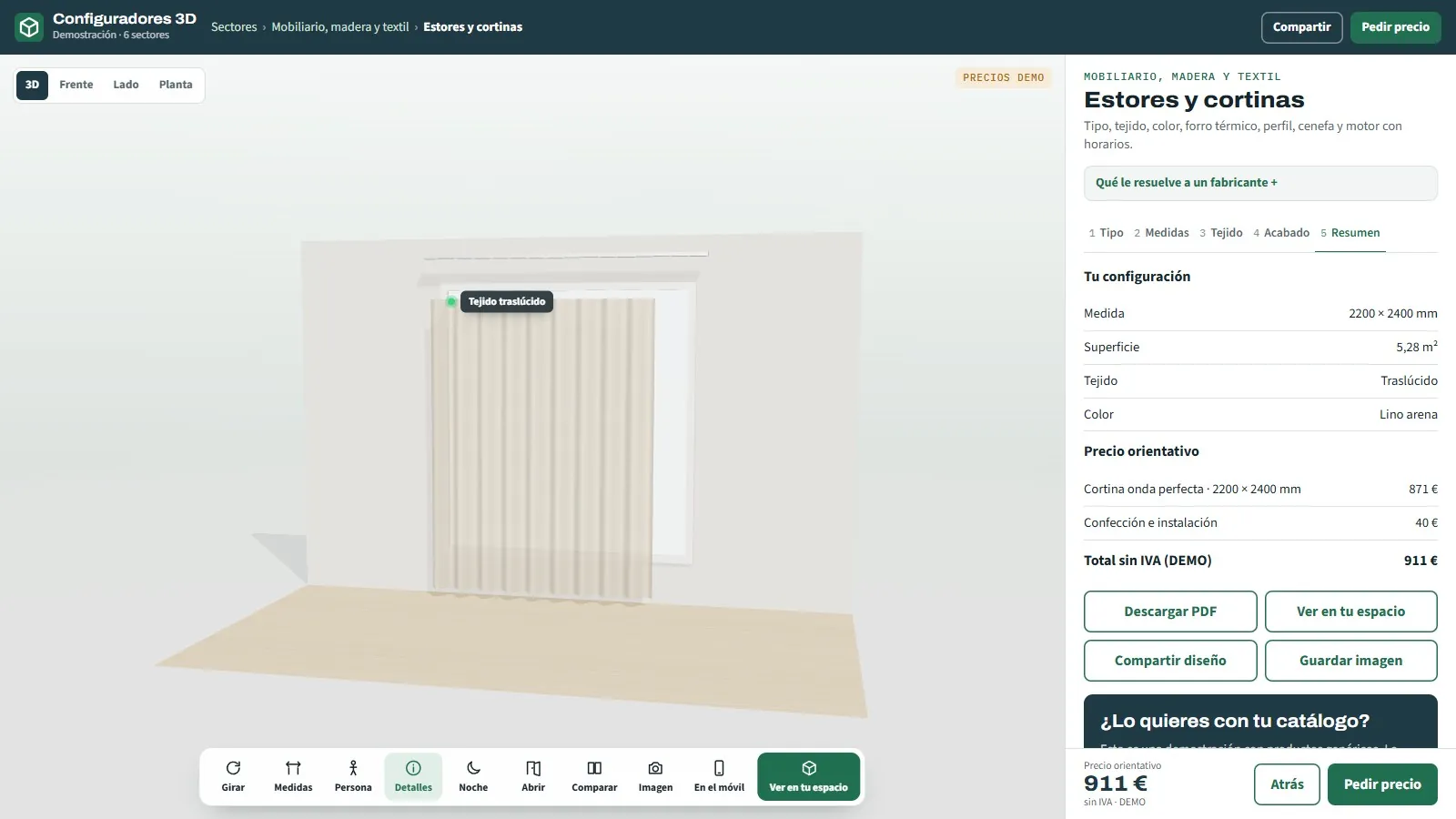
Task: Click toolbar Ver en tu espacio button
Action: tap(808, 776)
